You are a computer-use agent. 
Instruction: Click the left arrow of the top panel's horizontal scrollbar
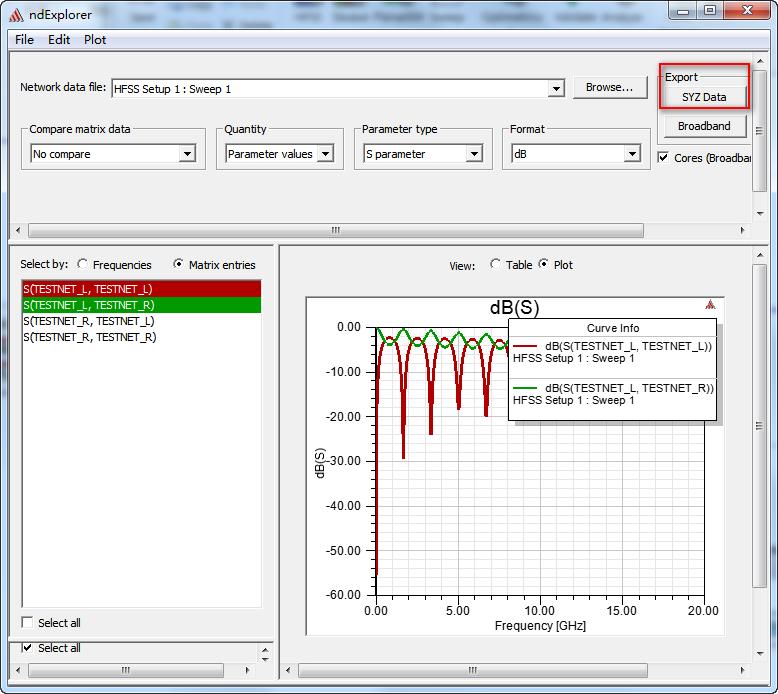point(17,230)
